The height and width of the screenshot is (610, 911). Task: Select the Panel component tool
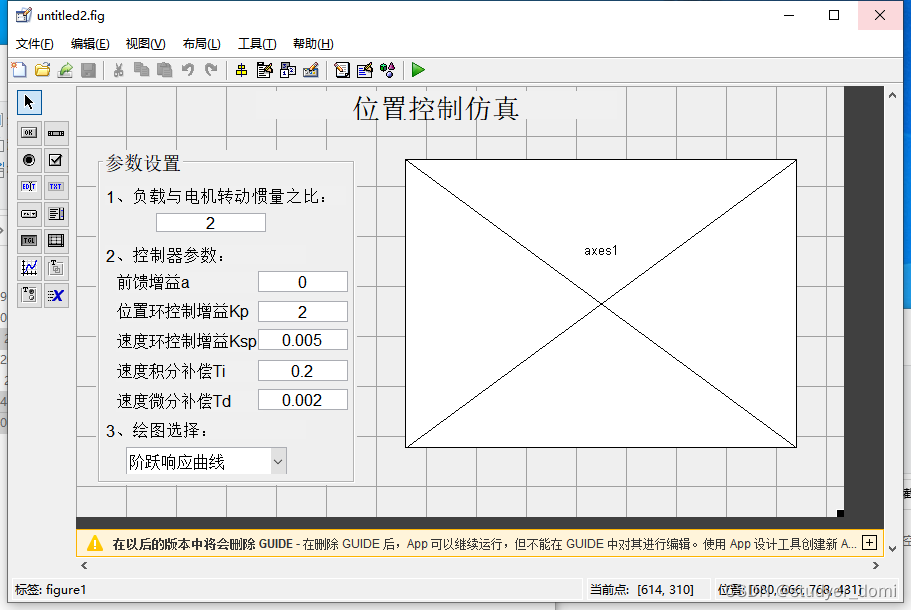click(x=56, y=268)
